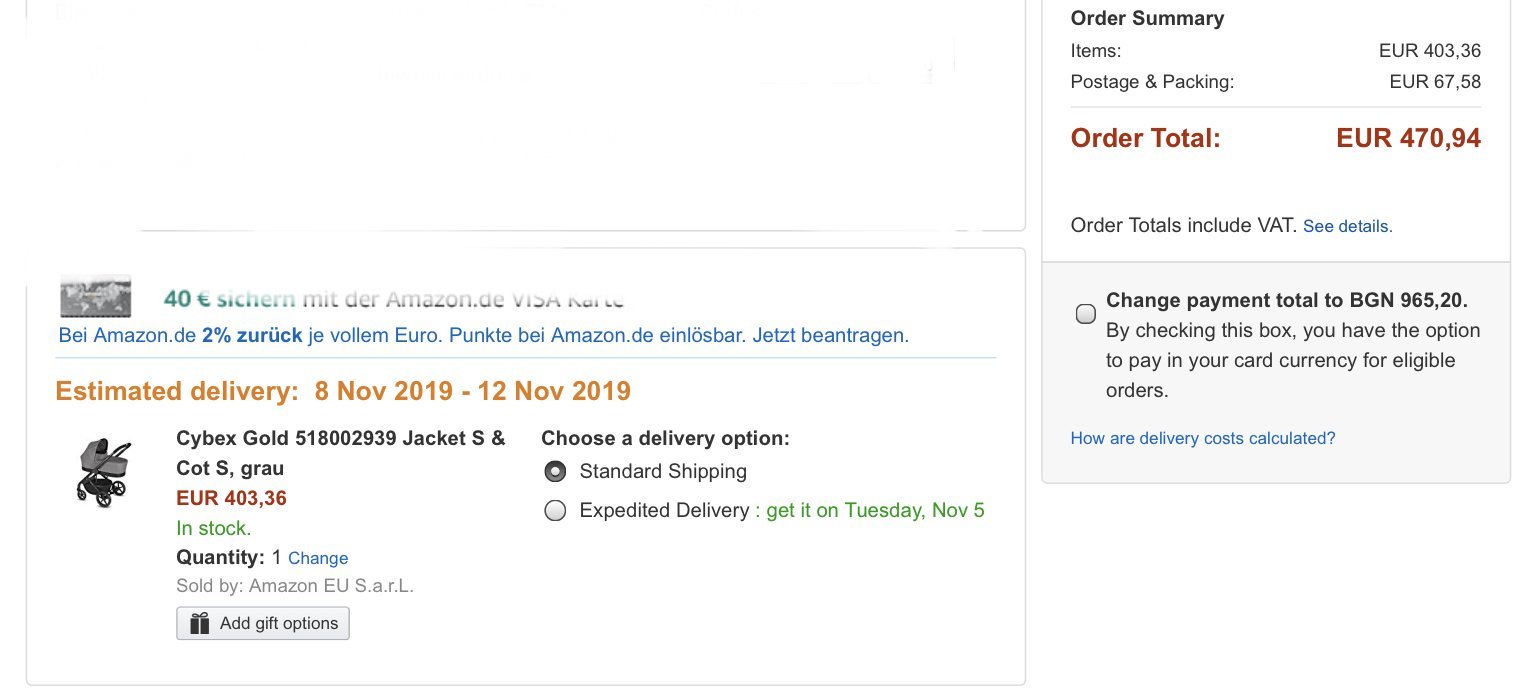Select the Standard Shipping radio button

coord(555,472)
